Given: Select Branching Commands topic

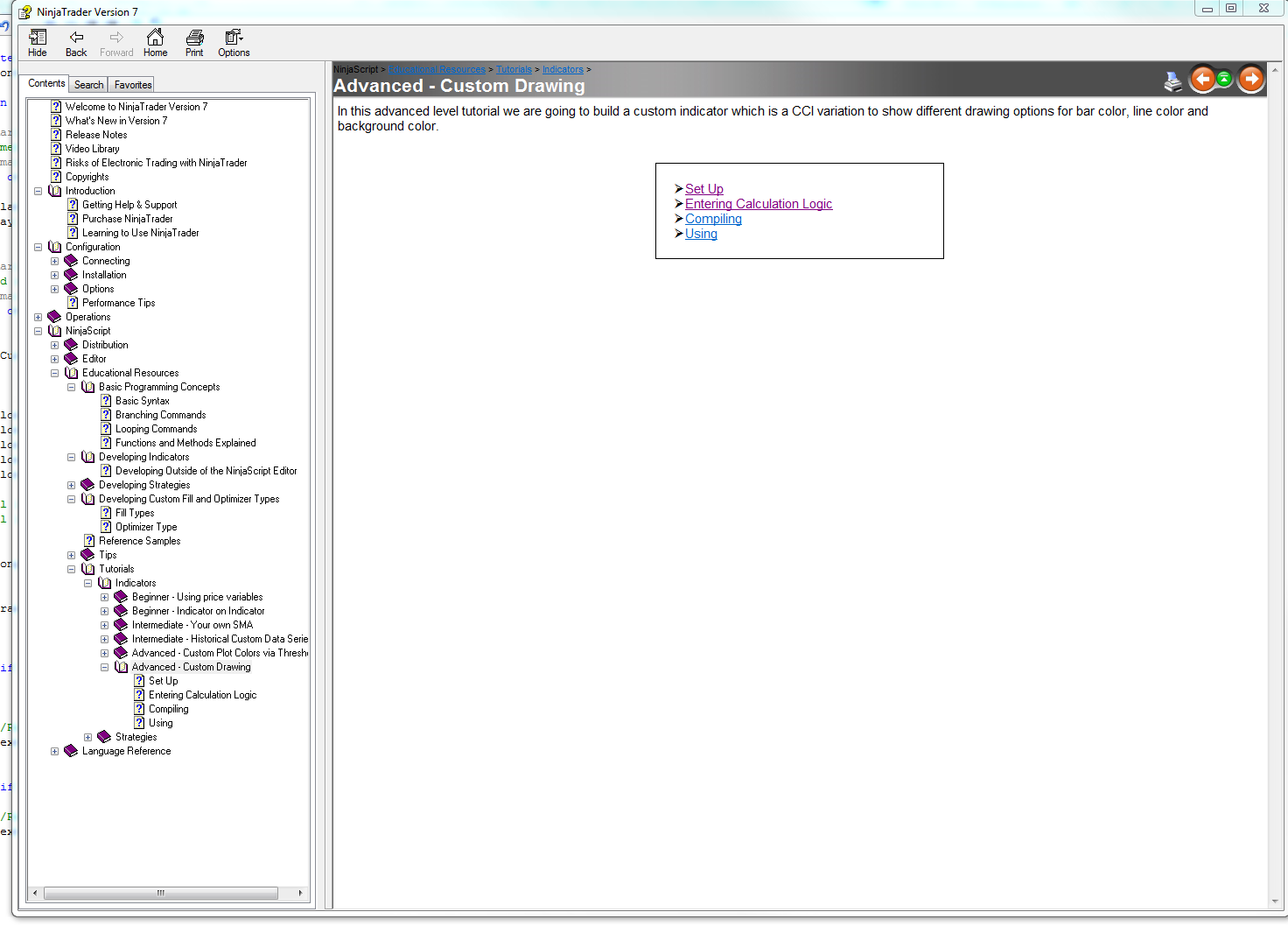Looking at the screenshot, I should tap(161, 415).
